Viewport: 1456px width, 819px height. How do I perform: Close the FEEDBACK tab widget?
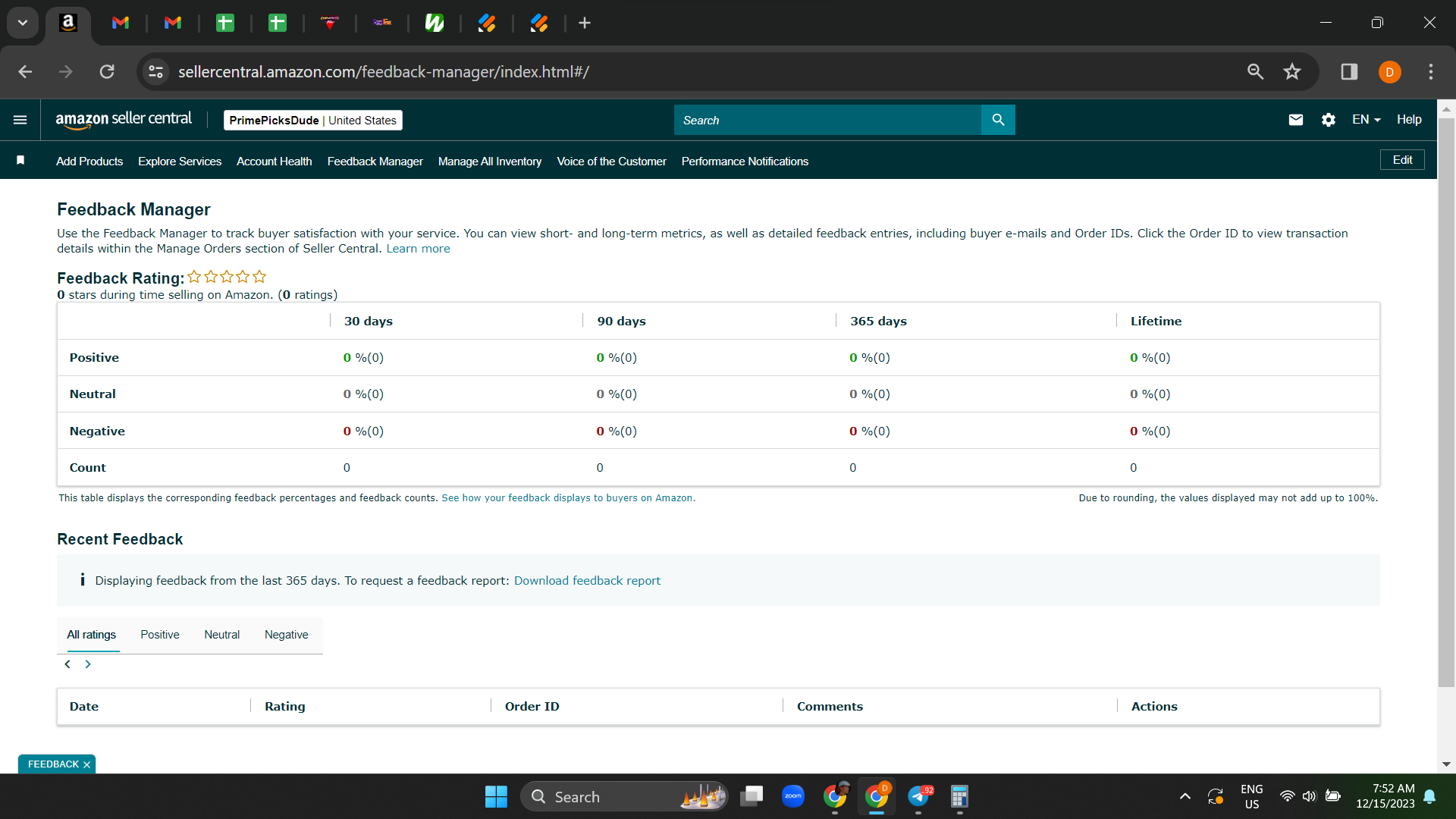(86, 764)
